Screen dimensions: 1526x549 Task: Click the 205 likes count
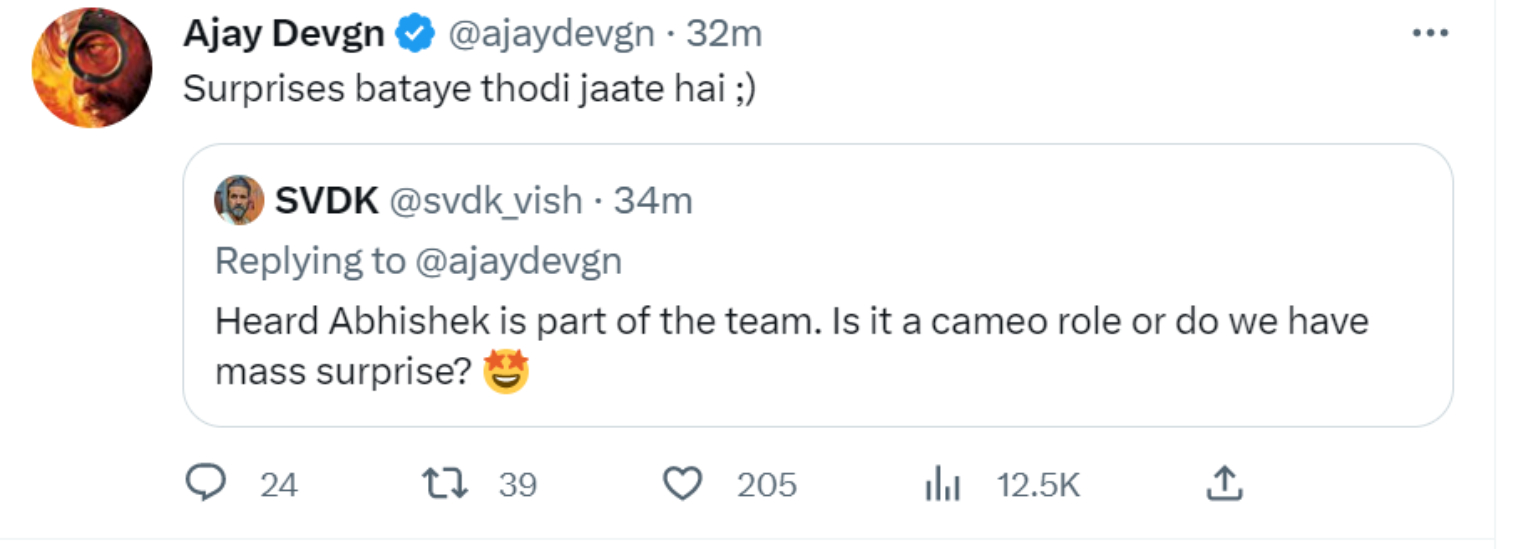pyautogui.click(x=767, y=485)
